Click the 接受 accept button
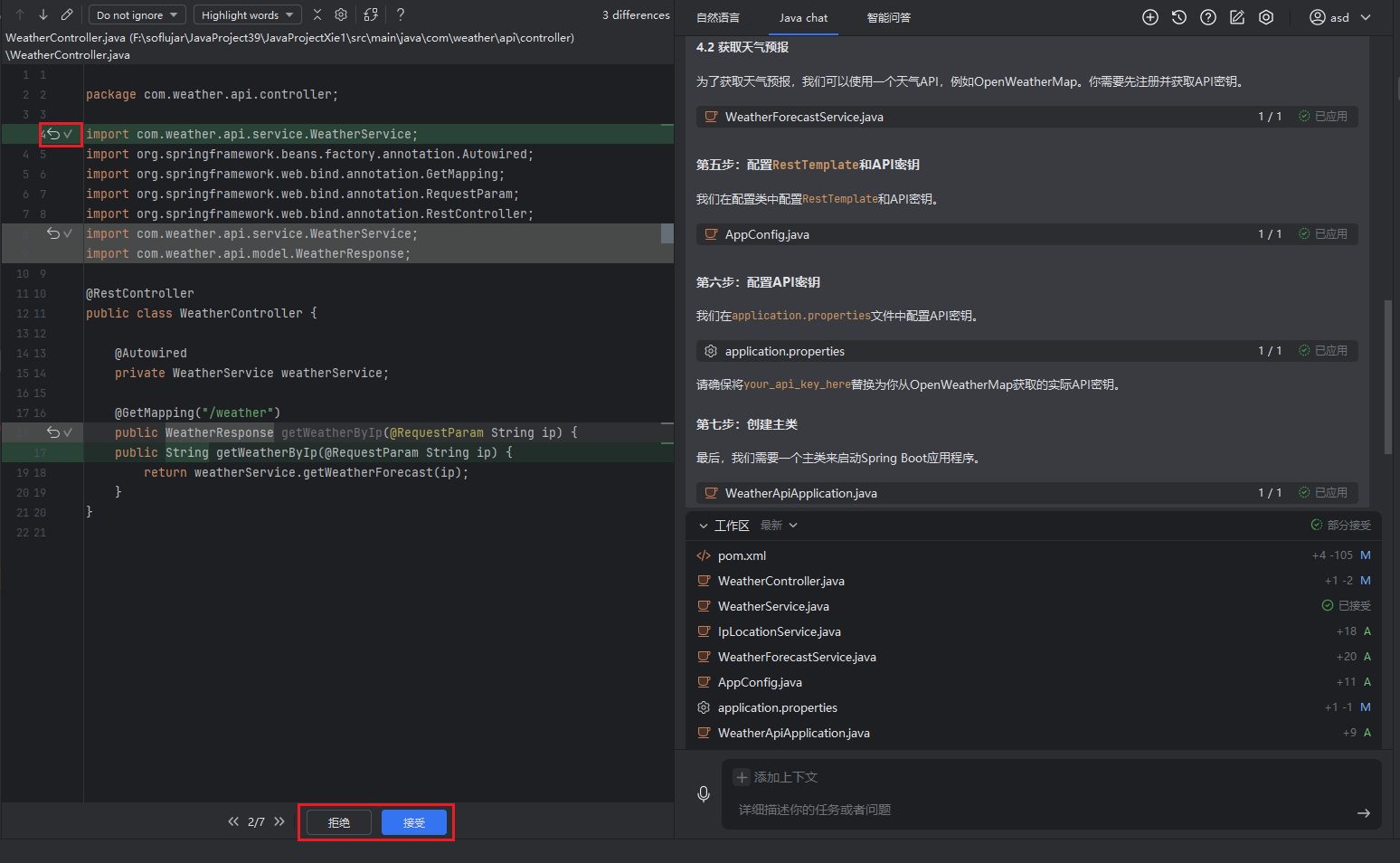Image resolution: width=1400 pixels, height=863 pixels. point(414,822)
